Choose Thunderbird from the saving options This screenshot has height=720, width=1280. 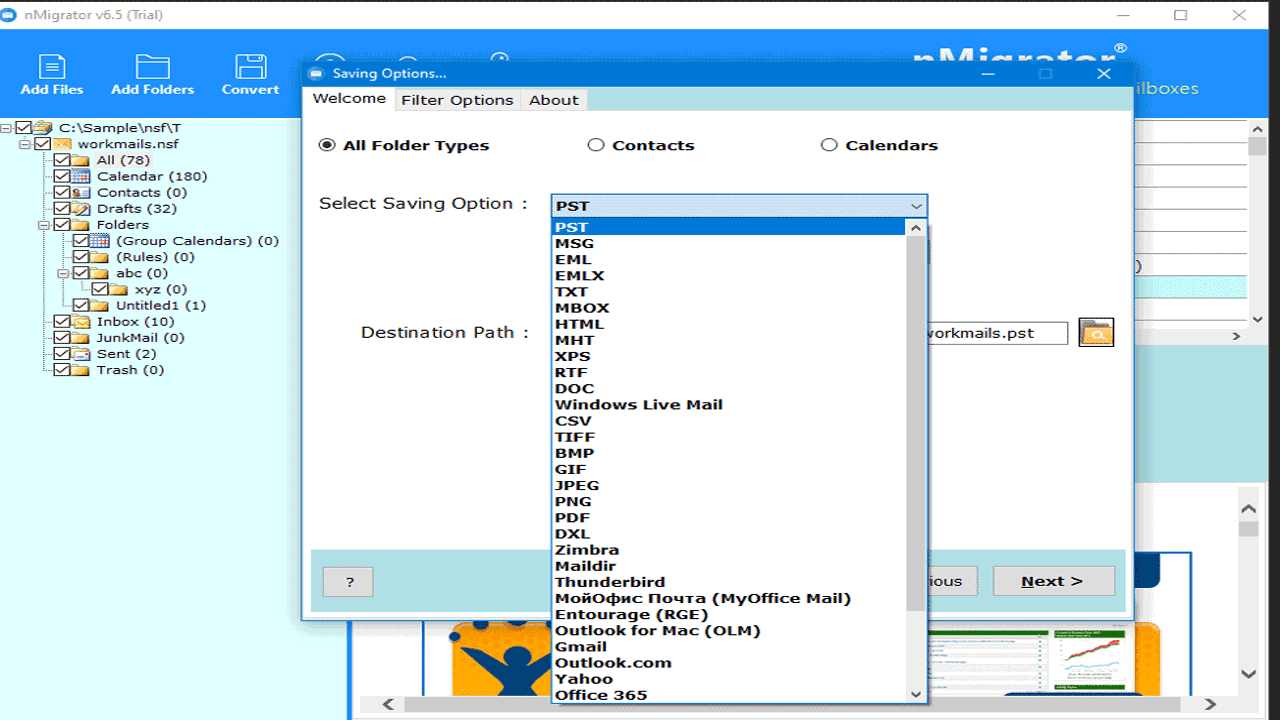click(729, 582)
